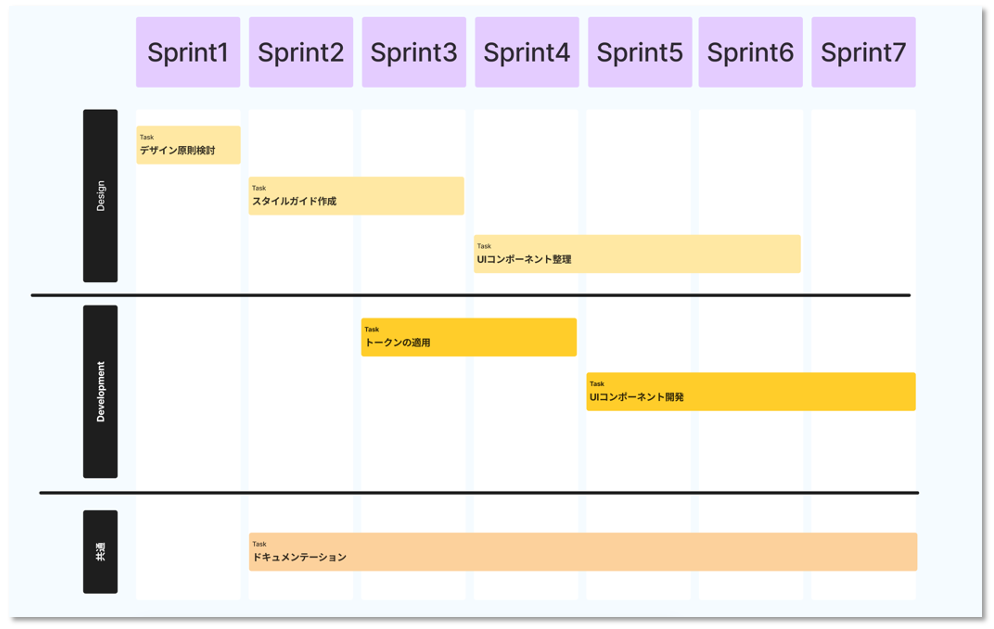Click the Sprint7 header block
Image resolution: width=994 pixels, height=629 pixels.
pos(864,52)
